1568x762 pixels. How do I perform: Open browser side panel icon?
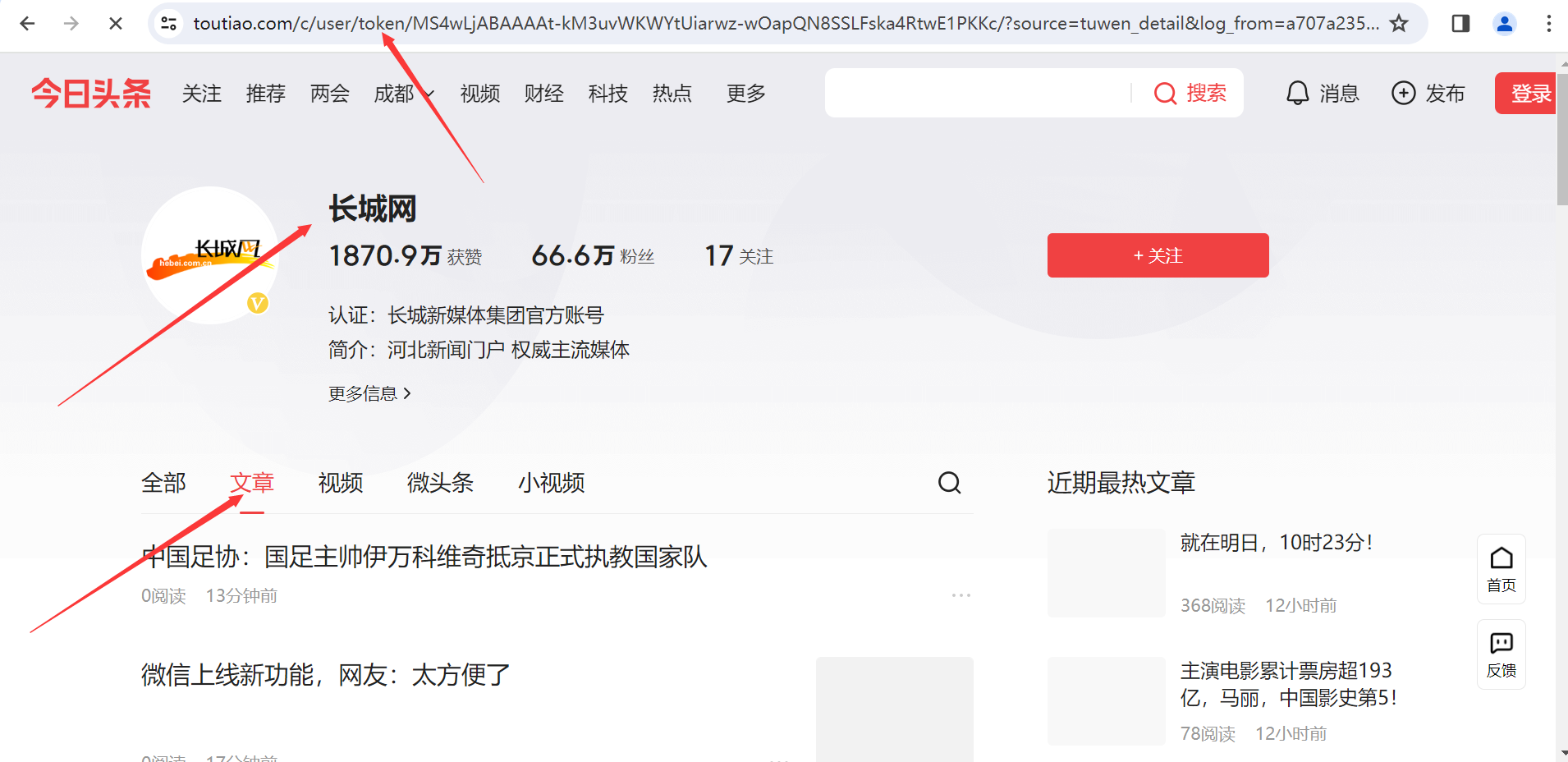(1460, 24)
